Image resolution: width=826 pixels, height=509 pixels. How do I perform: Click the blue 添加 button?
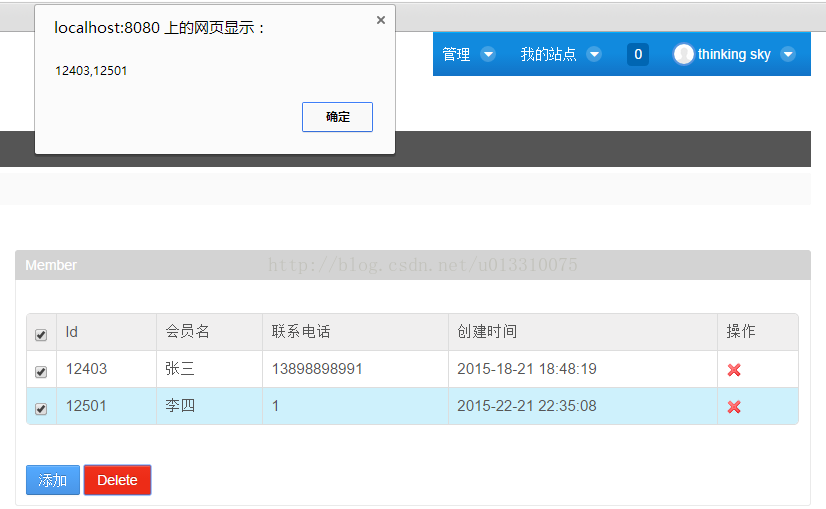pyautogui.click(x=53, y=480)
